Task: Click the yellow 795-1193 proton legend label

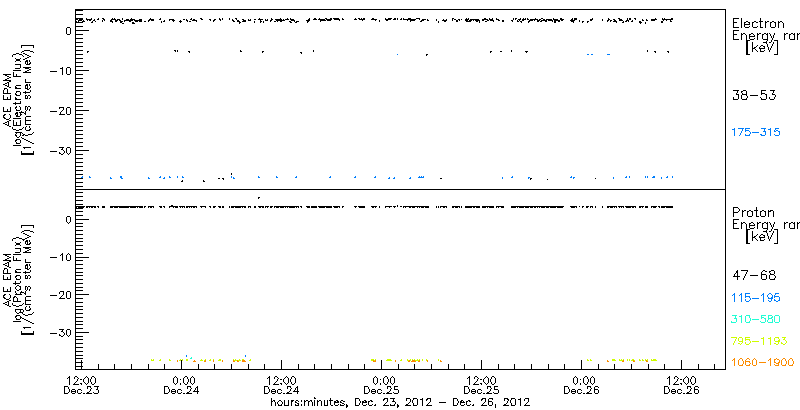Action: 759,341
